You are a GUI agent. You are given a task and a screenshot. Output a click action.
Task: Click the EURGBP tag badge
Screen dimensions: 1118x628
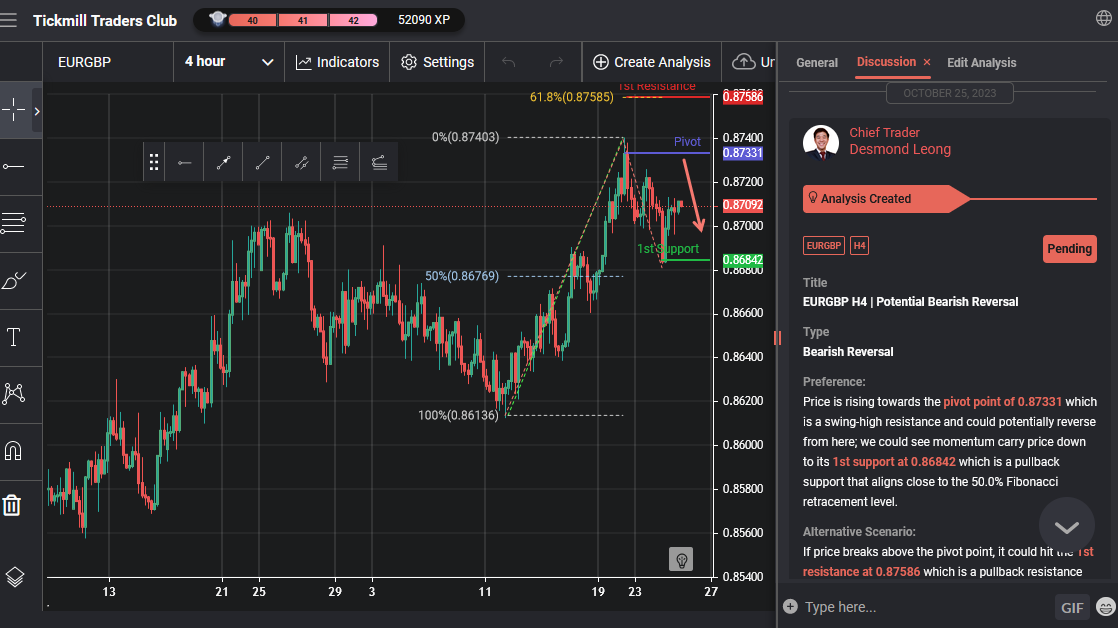pos(824,246)
